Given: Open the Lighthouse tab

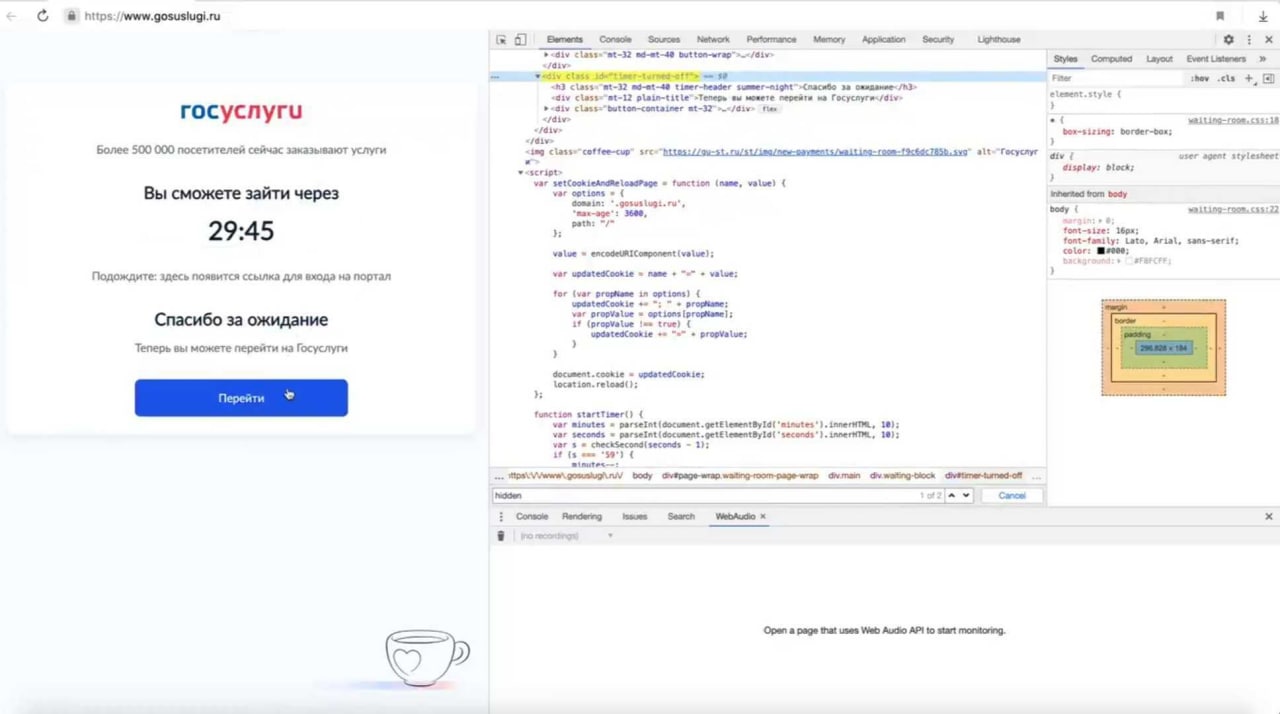Looking at the screenshot, I should (x=999, y=40).
